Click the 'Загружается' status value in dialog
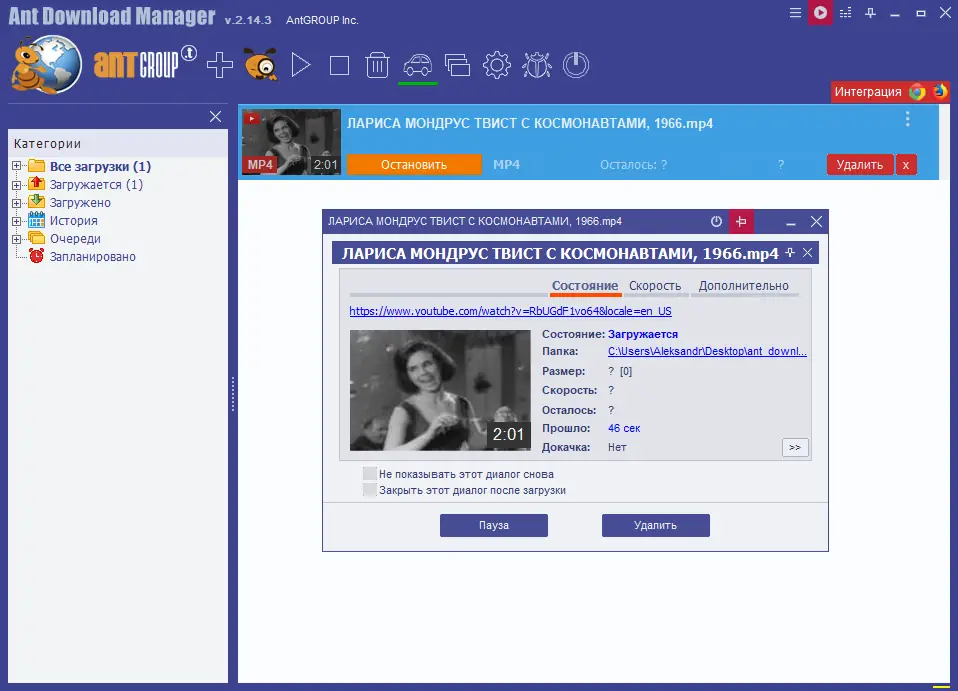Viewport: 958px width, 691px height. click(x=643, y=334)
